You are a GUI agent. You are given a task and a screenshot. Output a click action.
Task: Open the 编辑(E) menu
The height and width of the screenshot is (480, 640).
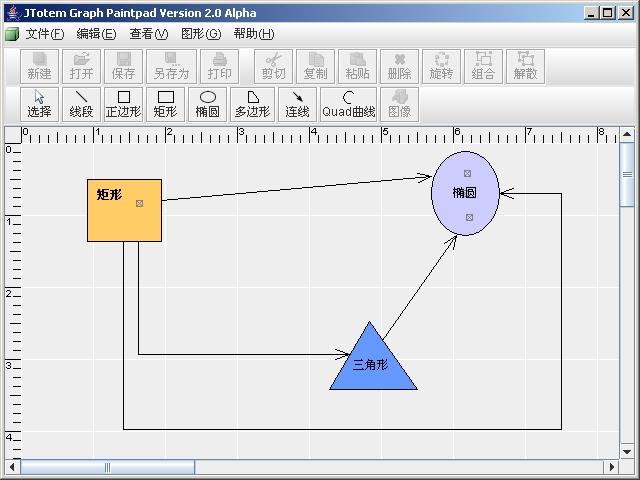tap(96, 34)
